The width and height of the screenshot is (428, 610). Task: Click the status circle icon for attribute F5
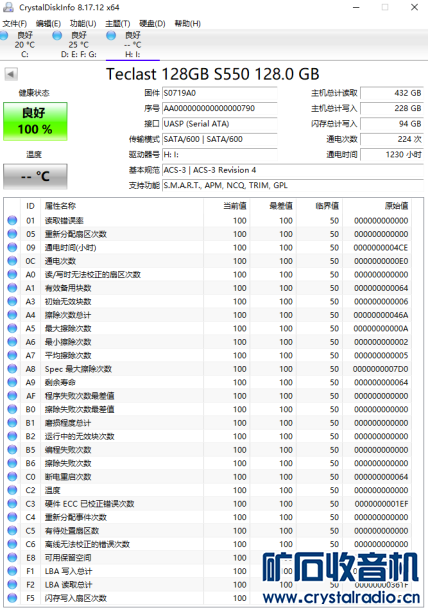pos(12,598)
